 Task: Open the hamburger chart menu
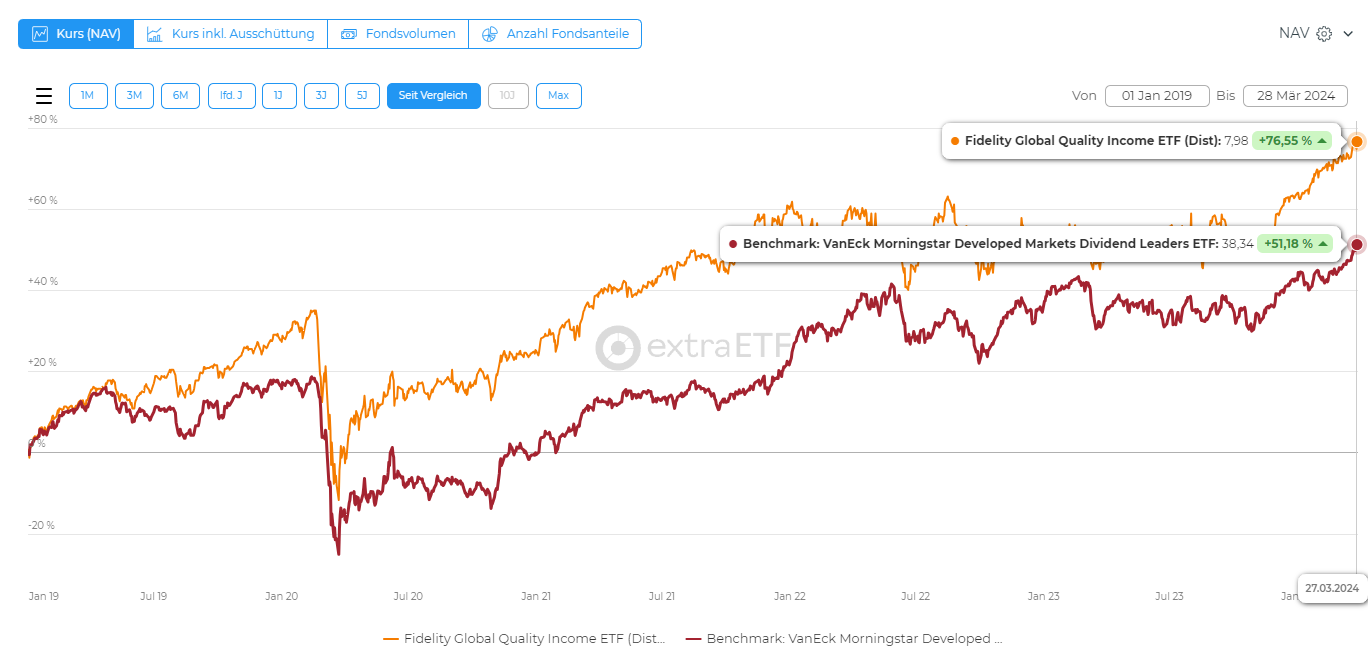[x=44, y=96]
